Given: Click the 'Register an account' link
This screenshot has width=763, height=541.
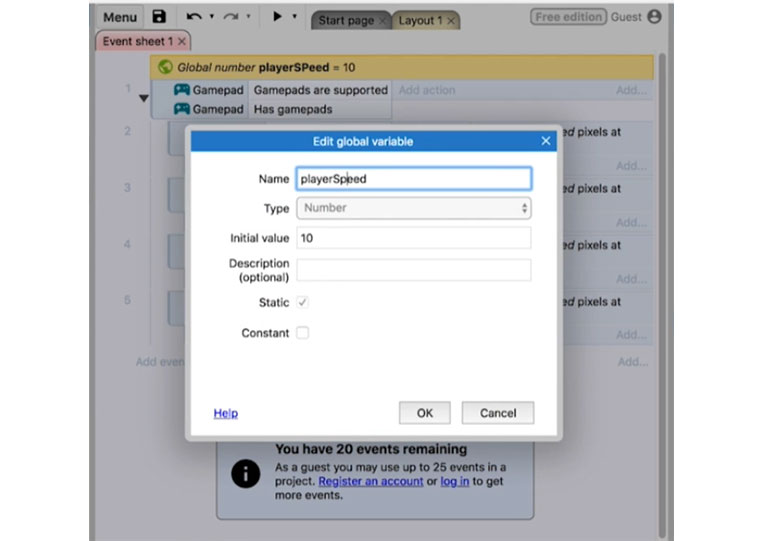Looking at the screenshot, I should 371,481.
